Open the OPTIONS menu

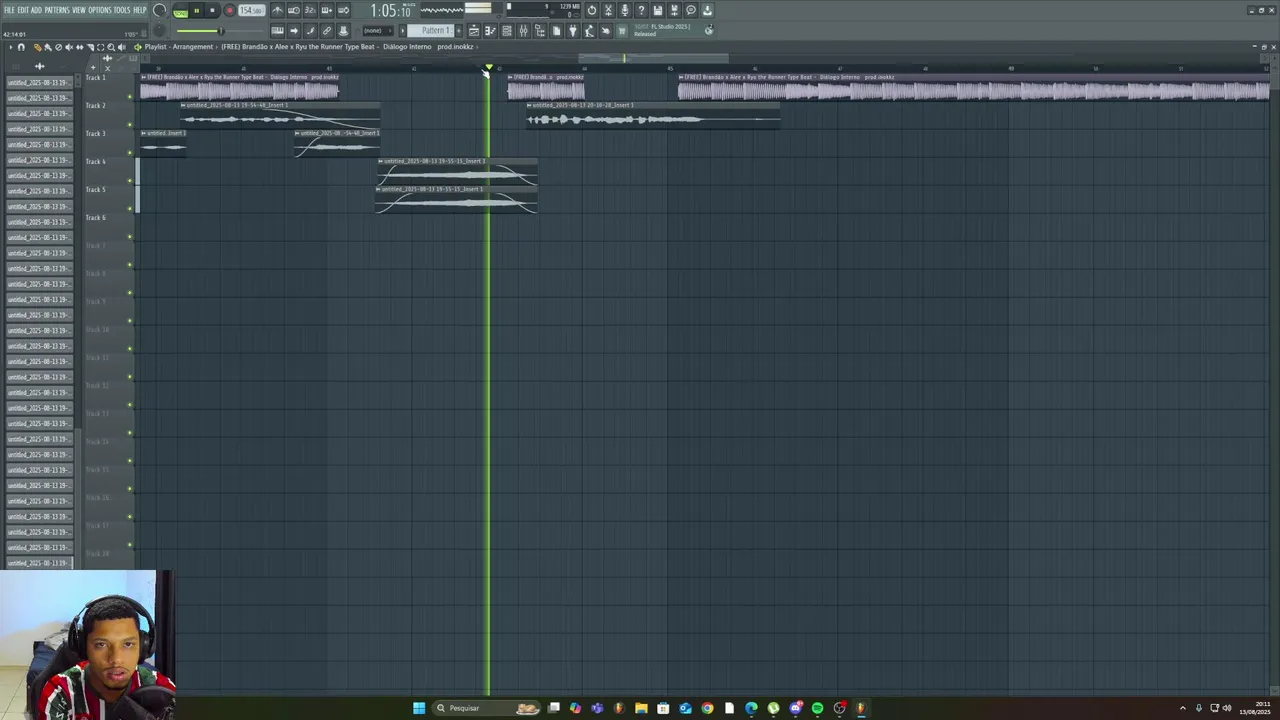100,10
